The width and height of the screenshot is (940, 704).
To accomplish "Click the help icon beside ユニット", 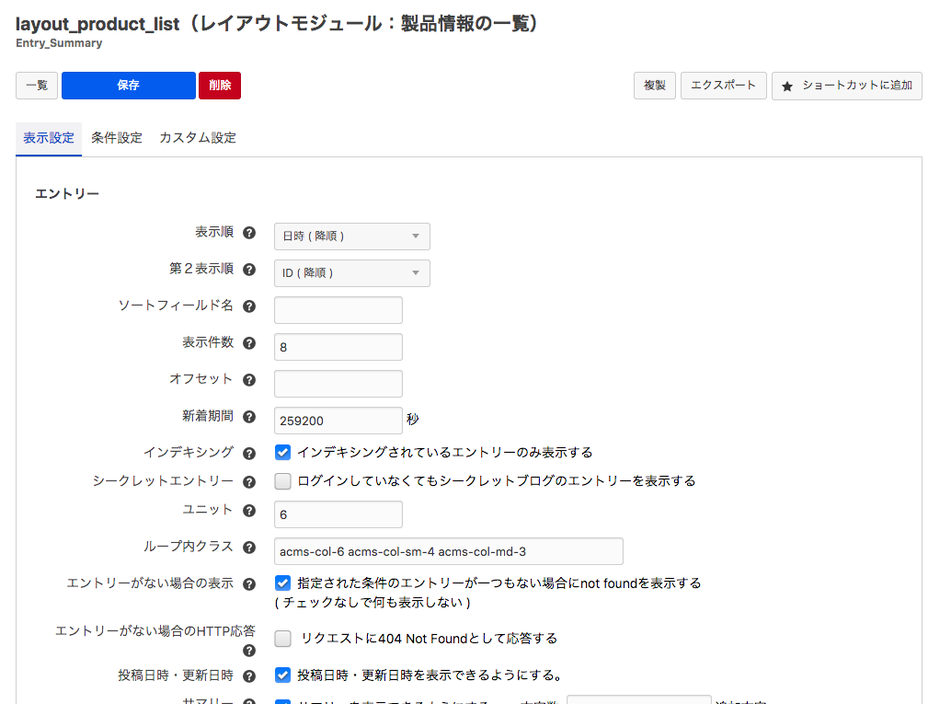I will click(249, 514).
